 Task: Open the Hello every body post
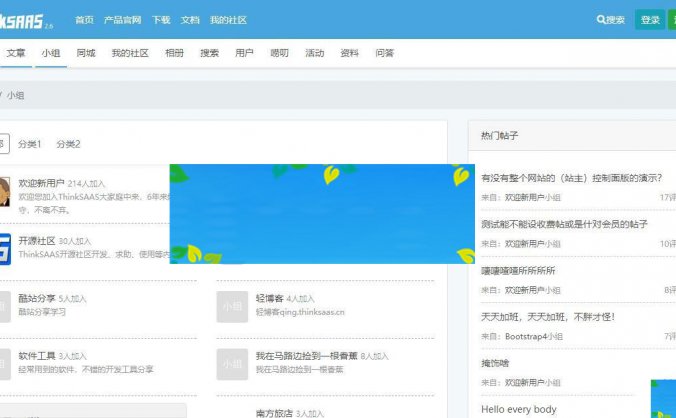point(519,409)
